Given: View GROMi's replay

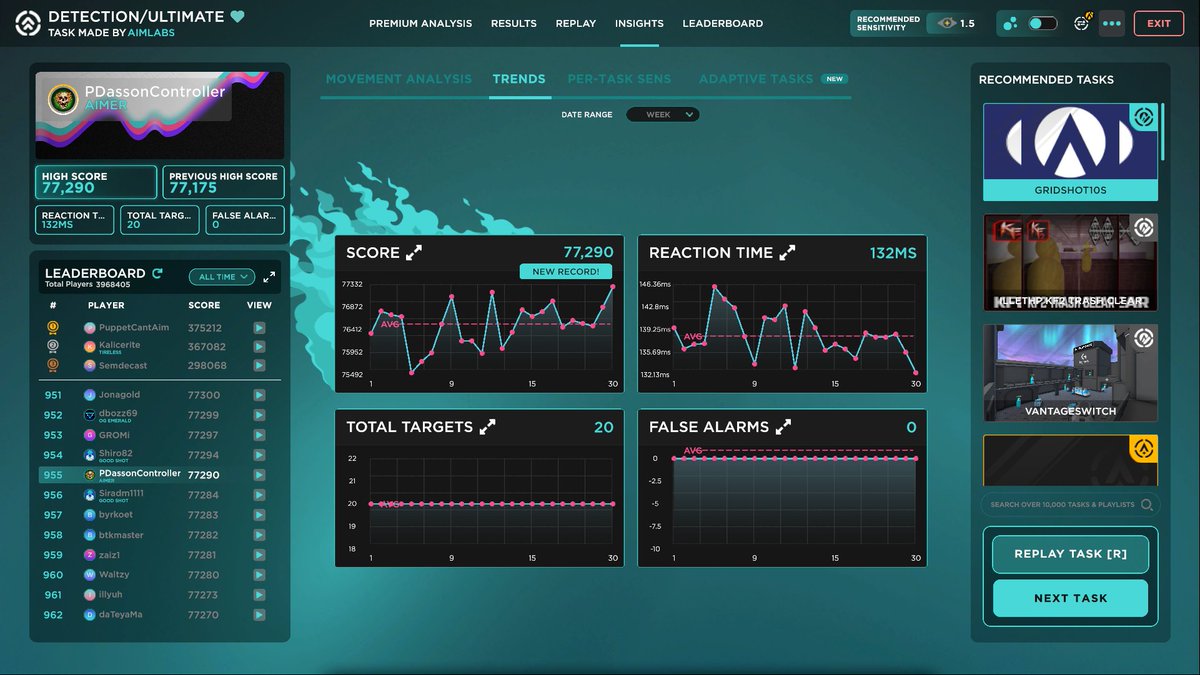Looking at the screenshot, I should (259, 435).
